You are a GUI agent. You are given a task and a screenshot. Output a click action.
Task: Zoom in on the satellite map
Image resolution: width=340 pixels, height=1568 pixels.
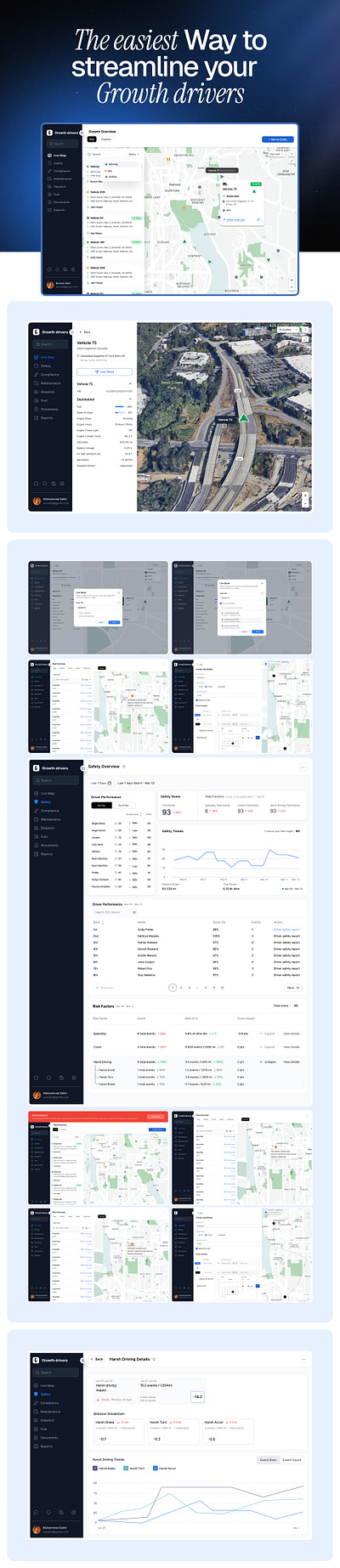click(303, 497)
